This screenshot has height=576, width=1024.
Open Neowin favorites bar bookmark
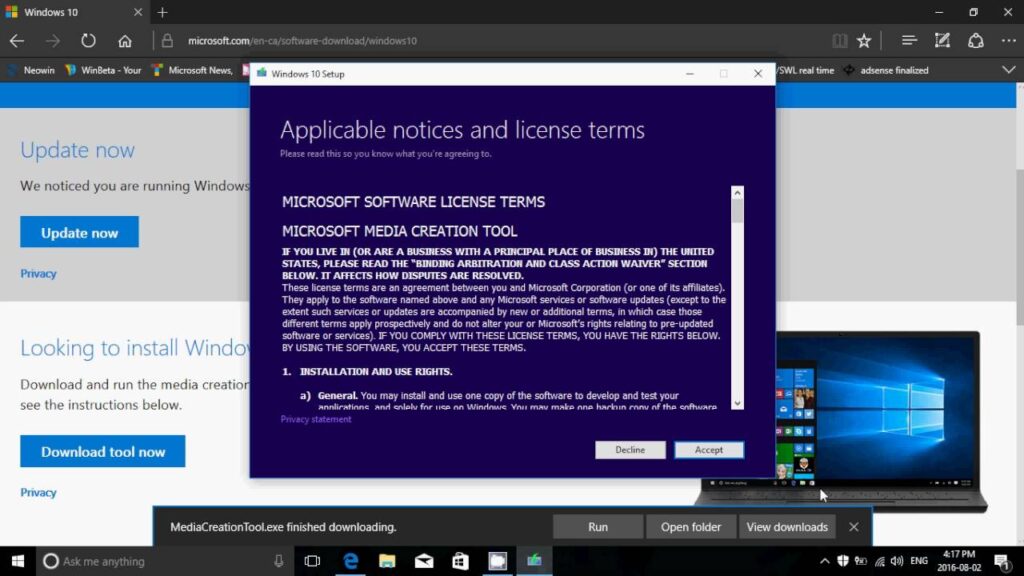pyautogui.click(x=31, y=71)
